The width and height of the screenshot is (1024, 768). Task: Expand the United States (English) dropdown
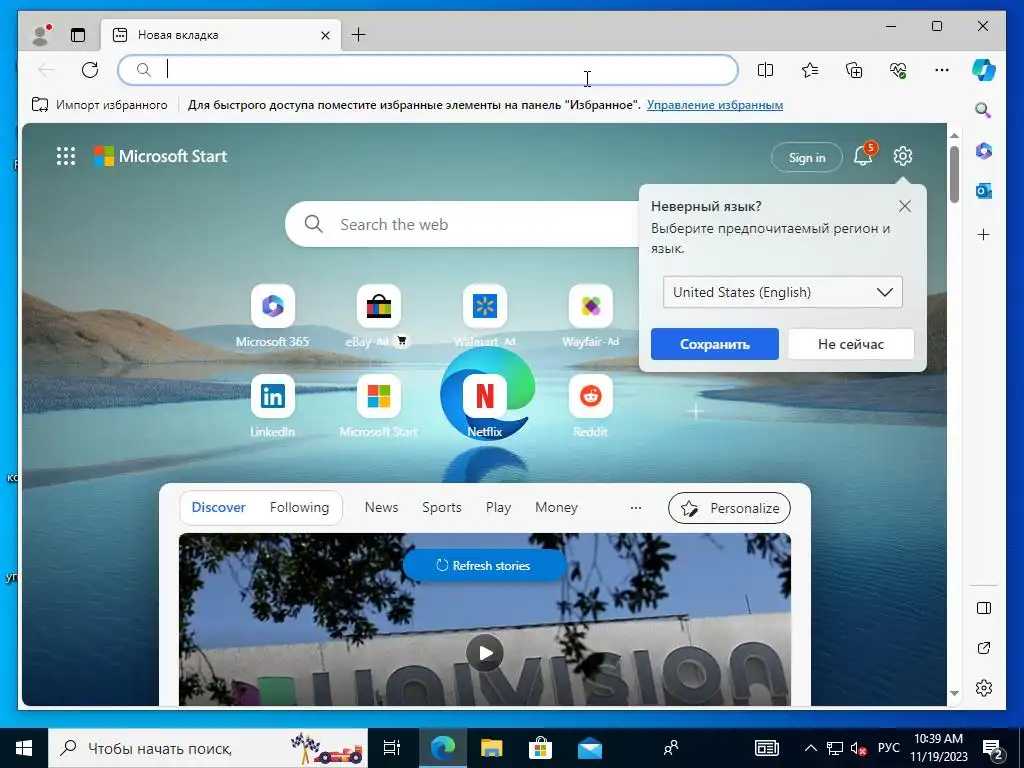(x=783, y=292)
